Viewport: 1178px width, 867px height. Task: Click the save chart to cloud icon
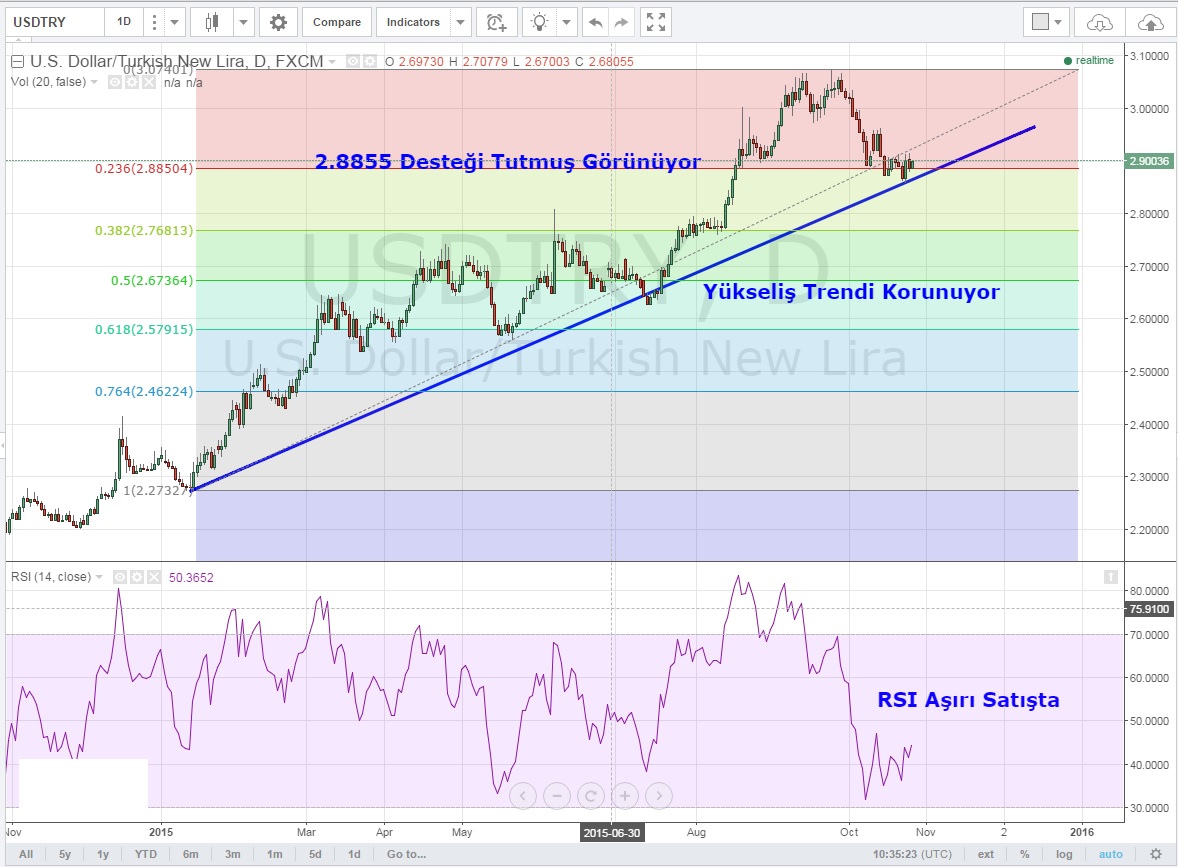pyautogui.click(x=1151, y=22)
